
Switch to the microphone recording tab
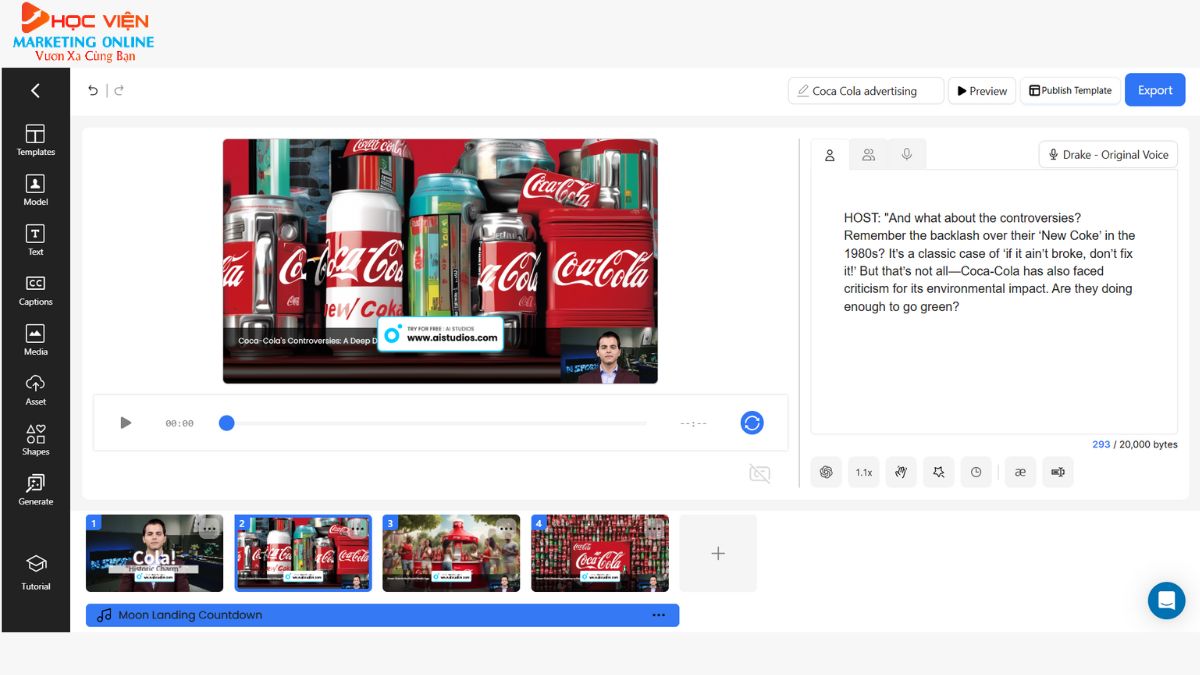click(x=906, y=155)
